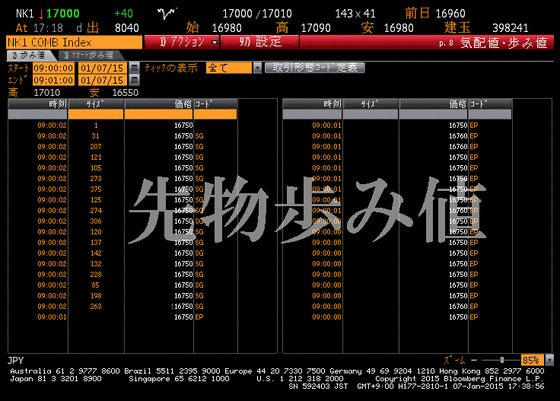Click the bid/ask 17000 / 17010 quote
The width and height of the screenshot is (560, 401).
coord(257,14)
